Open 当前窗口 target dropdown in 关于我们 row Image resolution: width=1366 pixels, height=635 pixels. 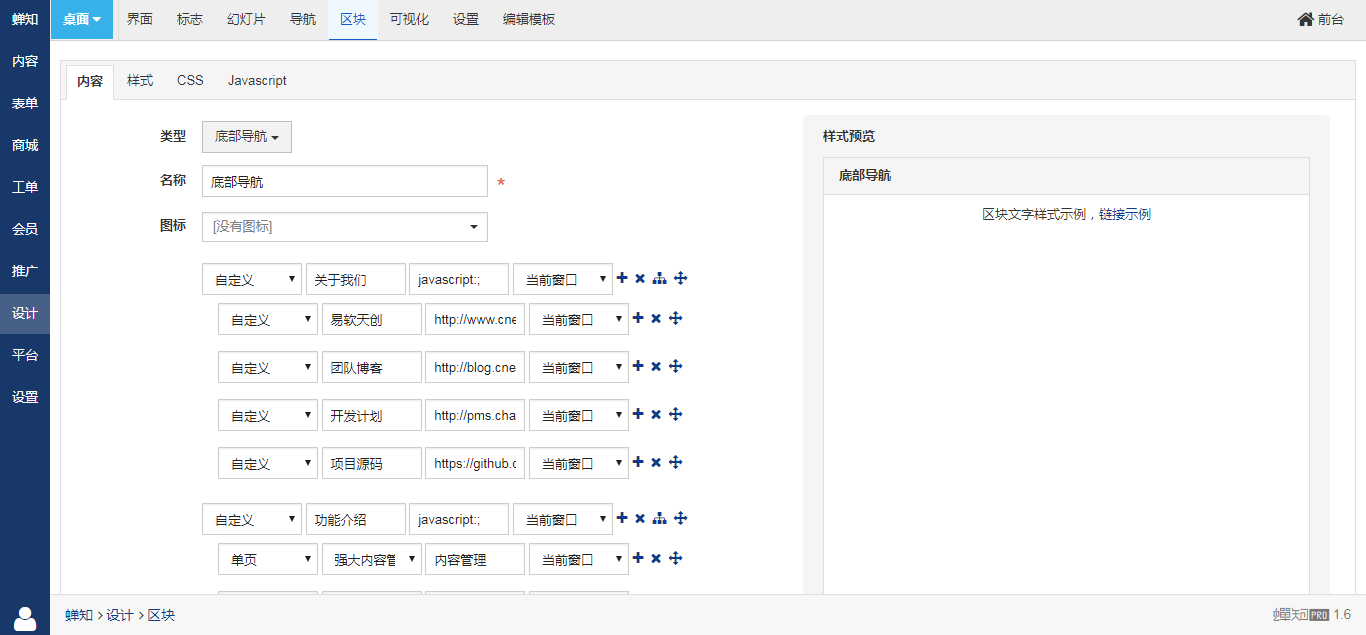tap(563, 280)
